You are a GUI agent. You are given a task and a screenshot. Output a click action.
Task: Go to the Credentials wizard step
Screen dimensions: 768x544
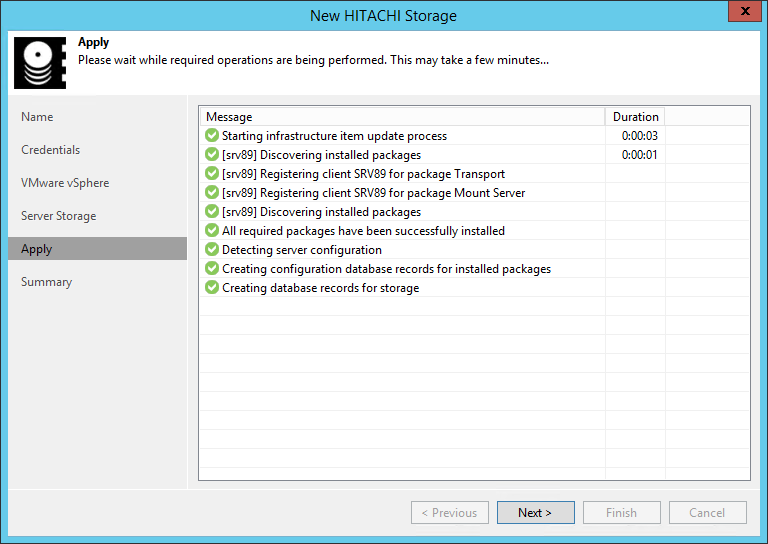pos(50,150)
